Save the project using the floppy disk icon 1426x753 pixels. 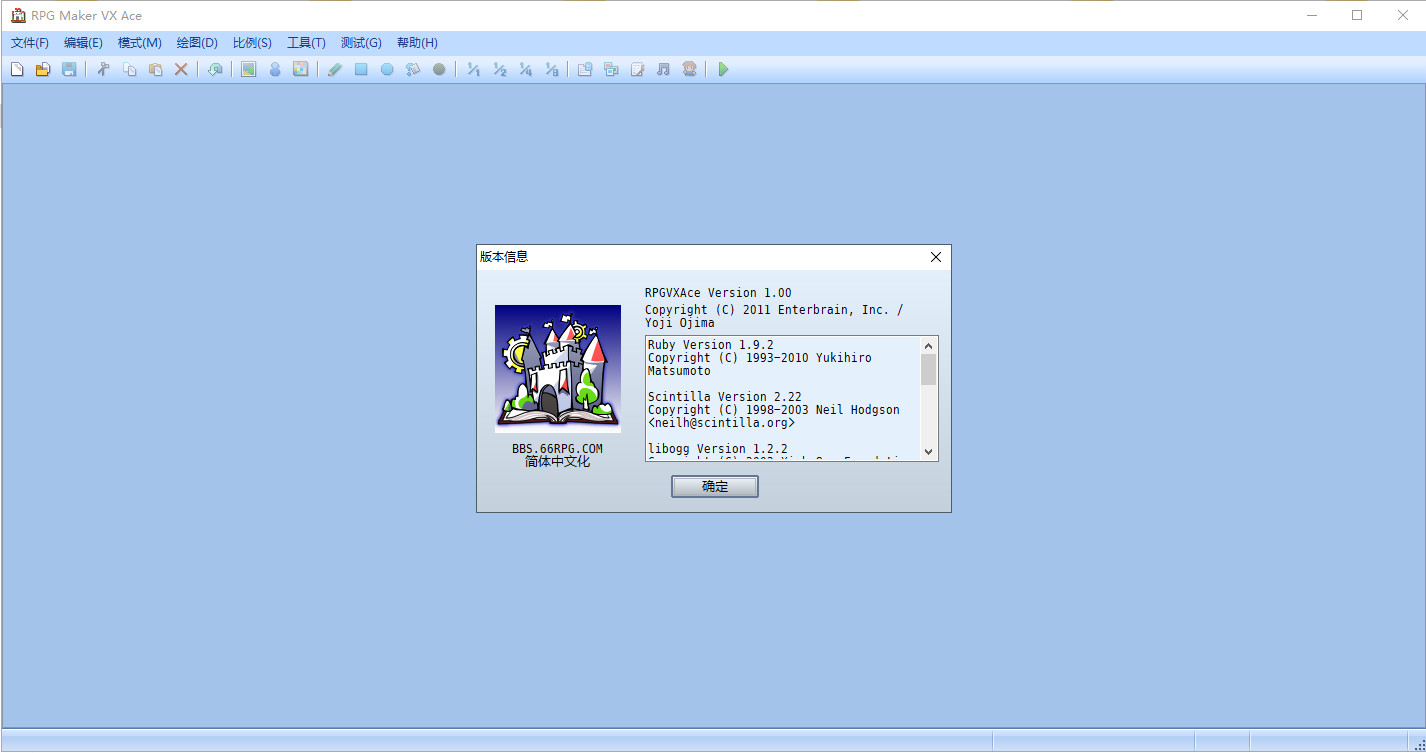tap(69, 69)
